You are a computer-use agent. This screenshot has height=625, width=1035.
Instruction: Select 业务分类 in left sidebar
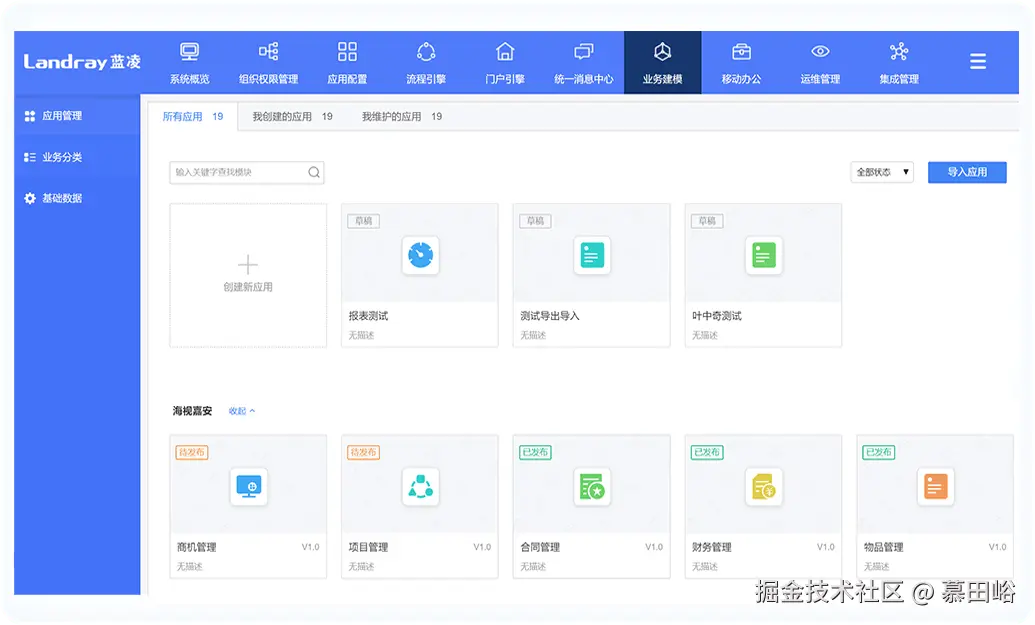point(77,157)
